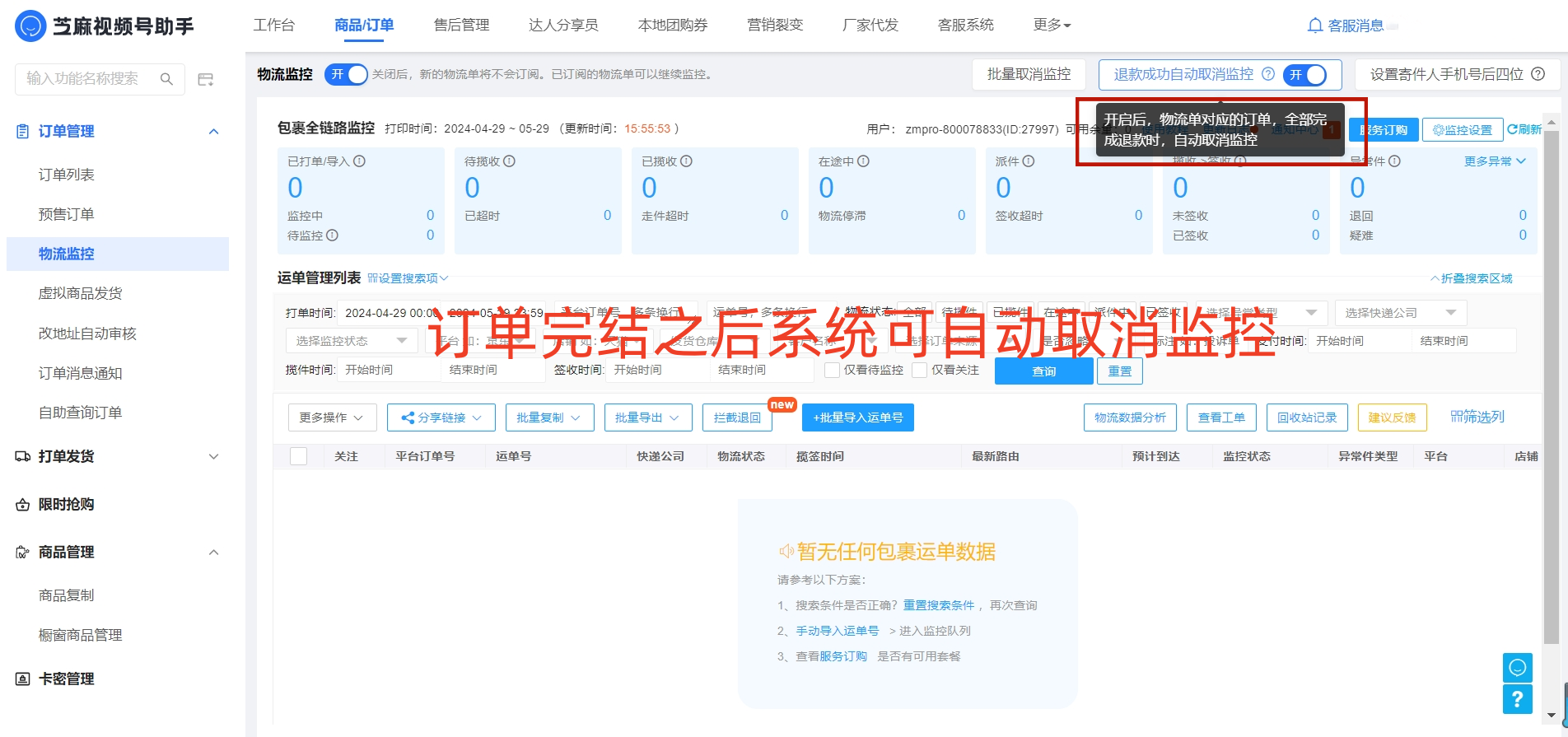Click the 监控设置 button
Screen dimensions: 1568x737
[x=1463, y=130]
